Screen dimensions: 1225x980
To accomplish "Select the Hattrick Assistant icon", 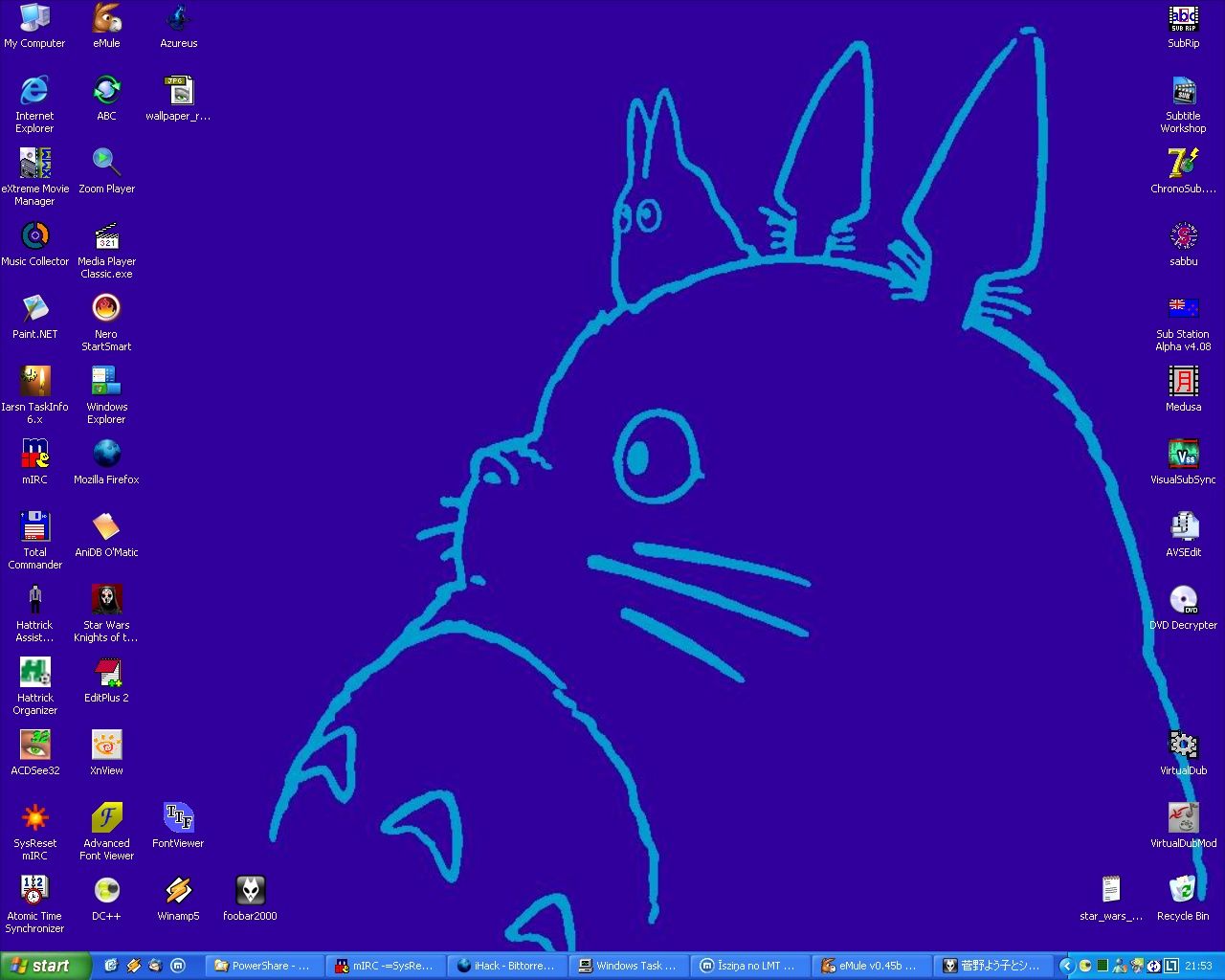I will (34, 613).
